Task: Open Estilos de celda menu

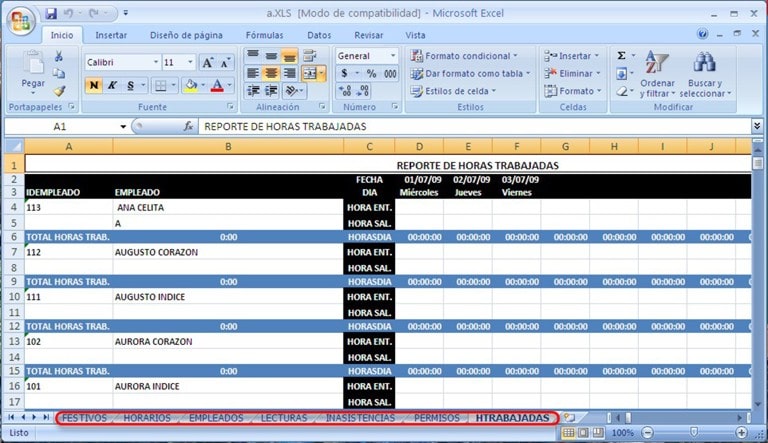Action: (454, 91)
